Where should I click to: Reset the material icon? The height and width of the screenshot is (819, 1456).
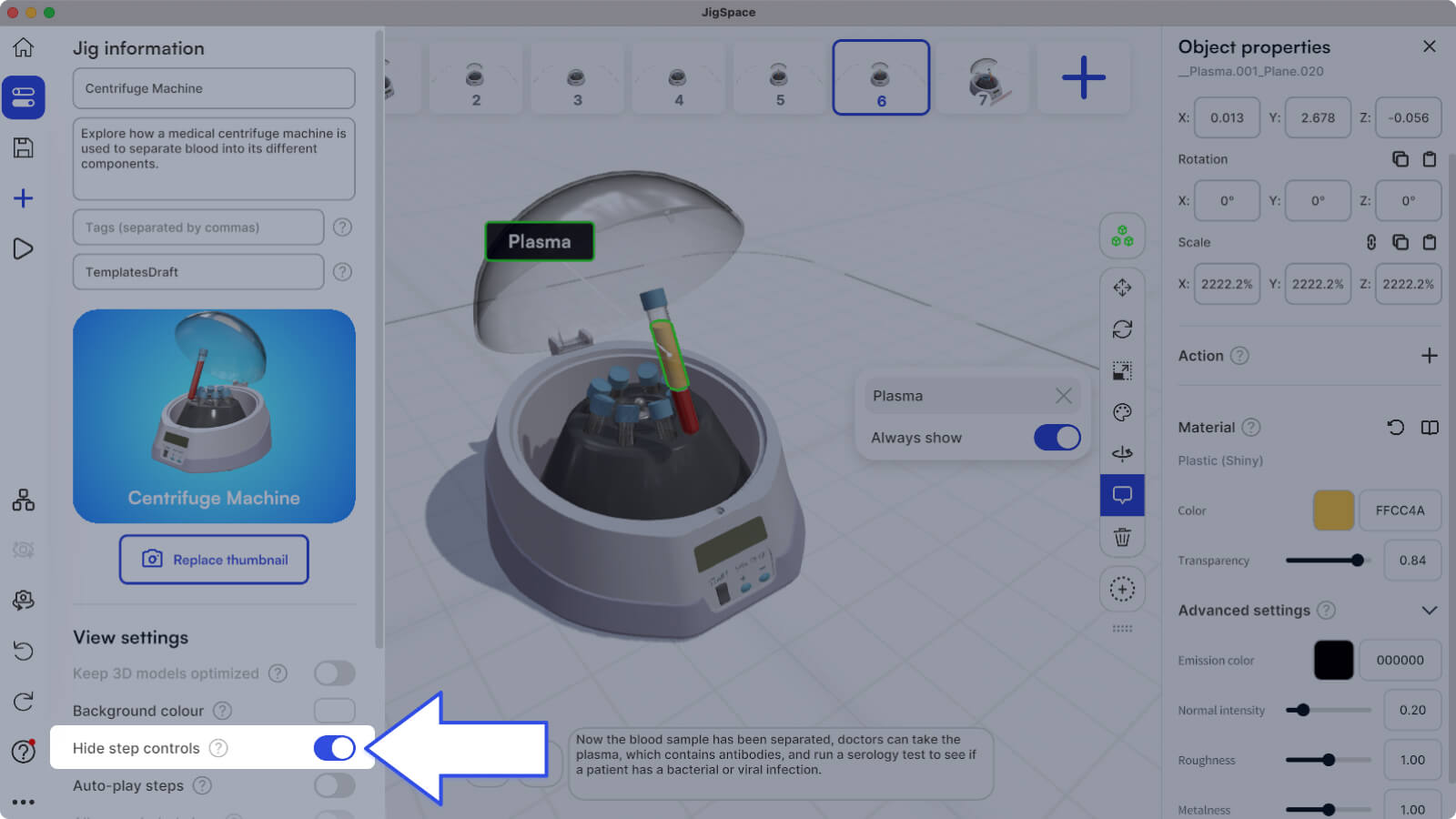1395,427
